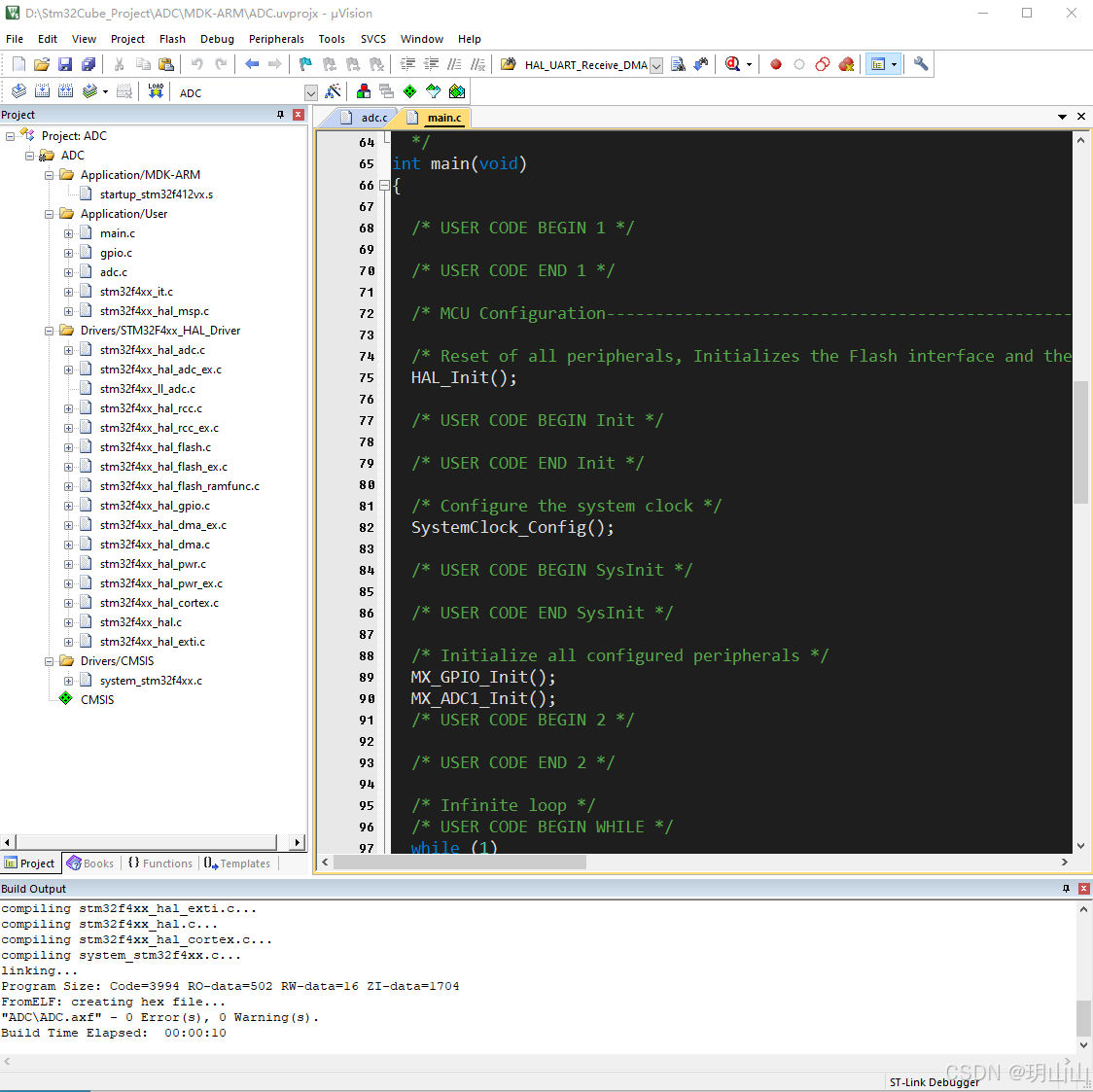This screenshot has height=1092, width=1093.
Task: Switch to the Templates panel tab
Action: 237,863
